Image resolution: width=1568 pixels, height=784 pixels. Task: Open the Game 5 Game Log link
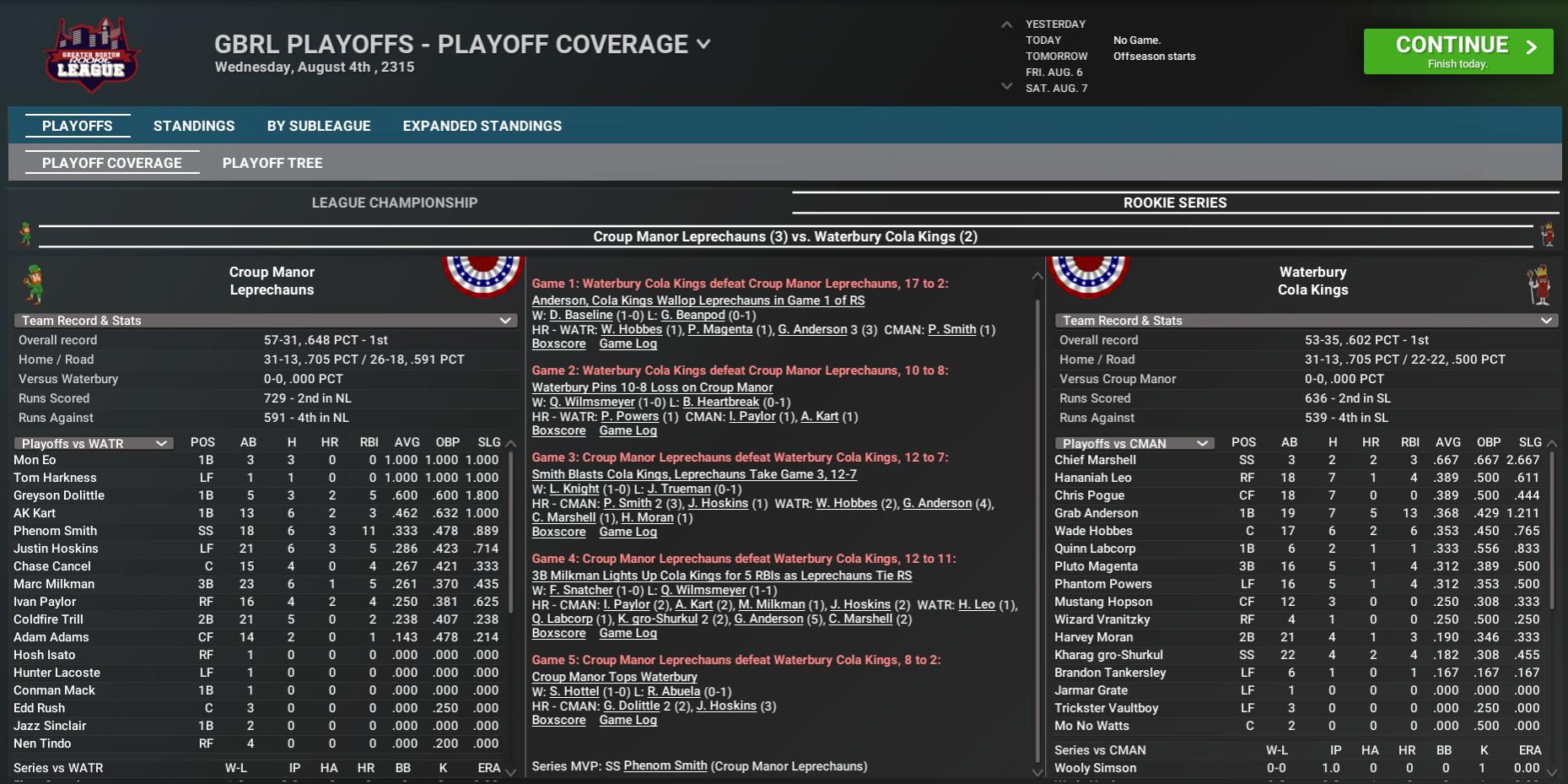pyautogui.click(x=628, y=721)
